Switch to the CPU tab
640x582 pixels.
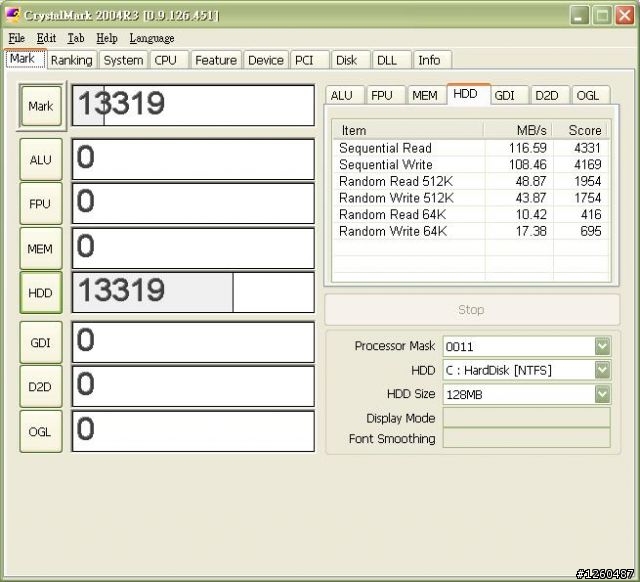pos(169,60)
